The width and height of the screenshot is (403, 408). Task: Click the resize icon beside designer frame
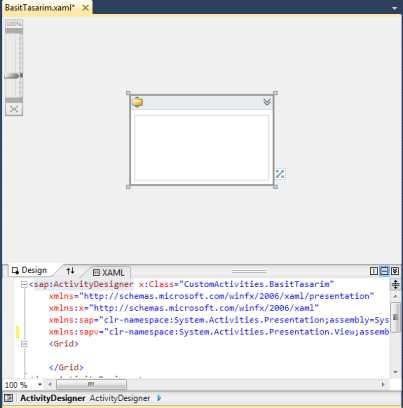coord(280,174)
